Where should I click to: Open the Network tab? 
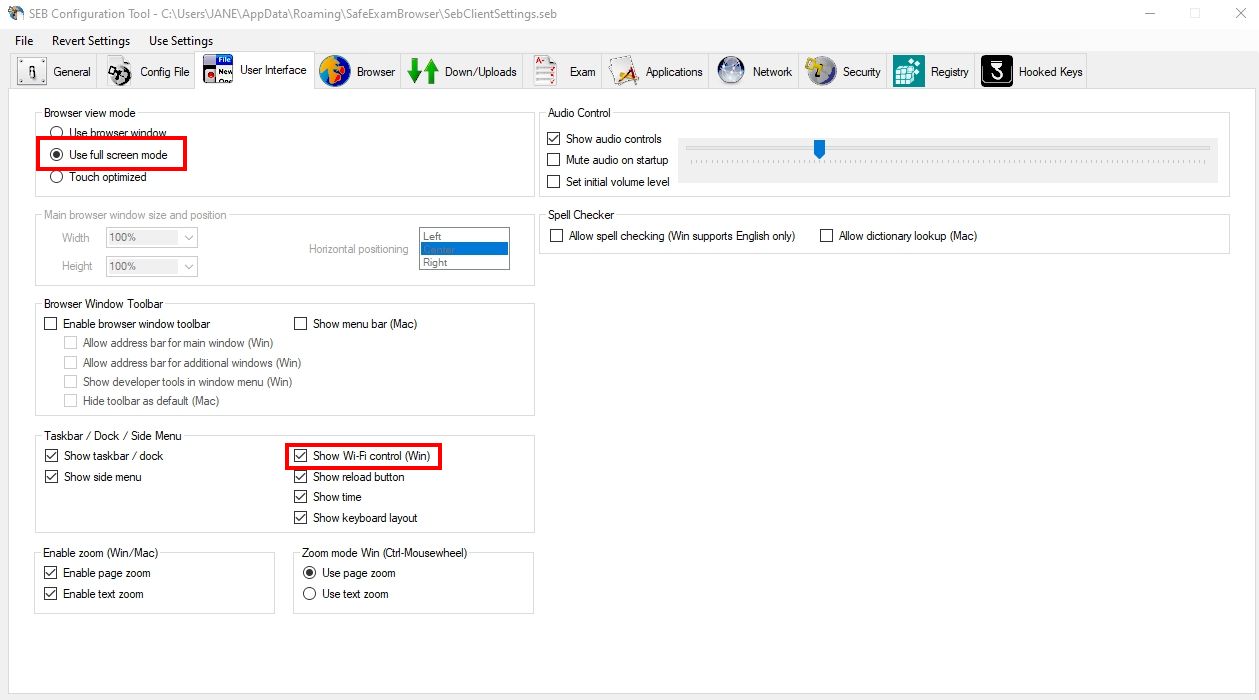[754, 72]
